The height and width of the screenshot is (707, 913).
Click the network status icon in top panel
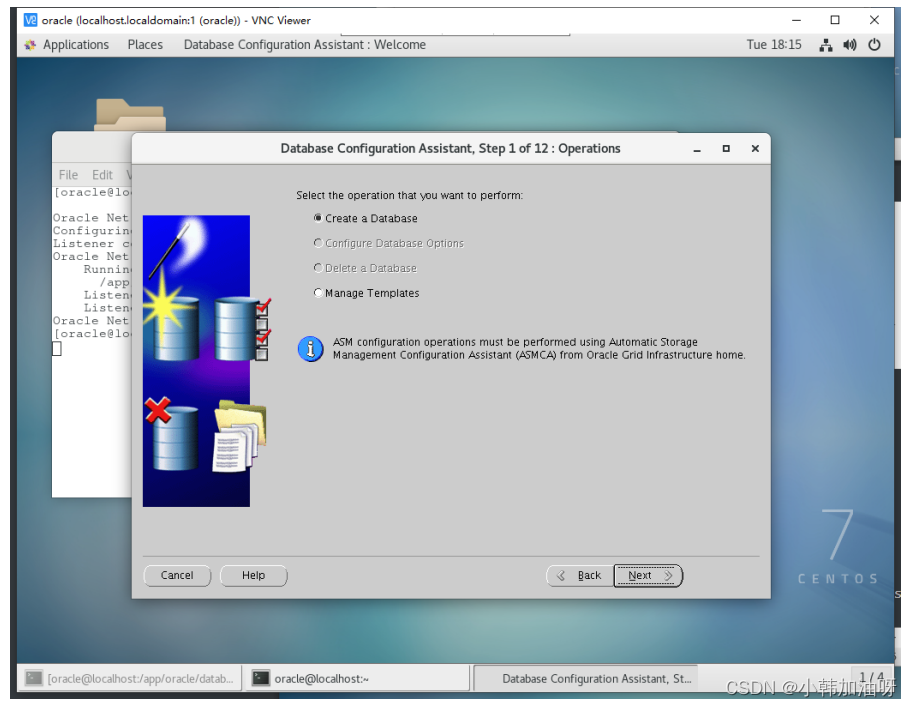pyautogui.click(x=826, y=45)
